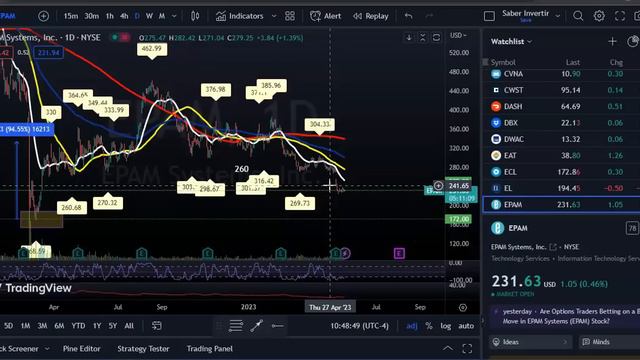Set chart range to 5D
Viewport: 640px width, 360px height.
point(8,326)
